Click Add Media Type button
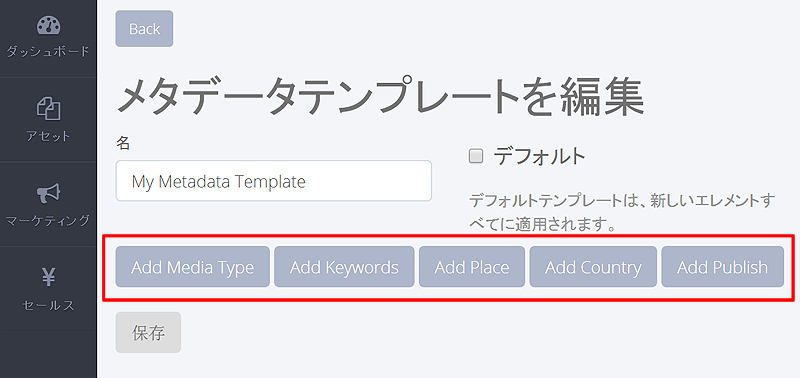800x378 pixels. pos(192,267)
